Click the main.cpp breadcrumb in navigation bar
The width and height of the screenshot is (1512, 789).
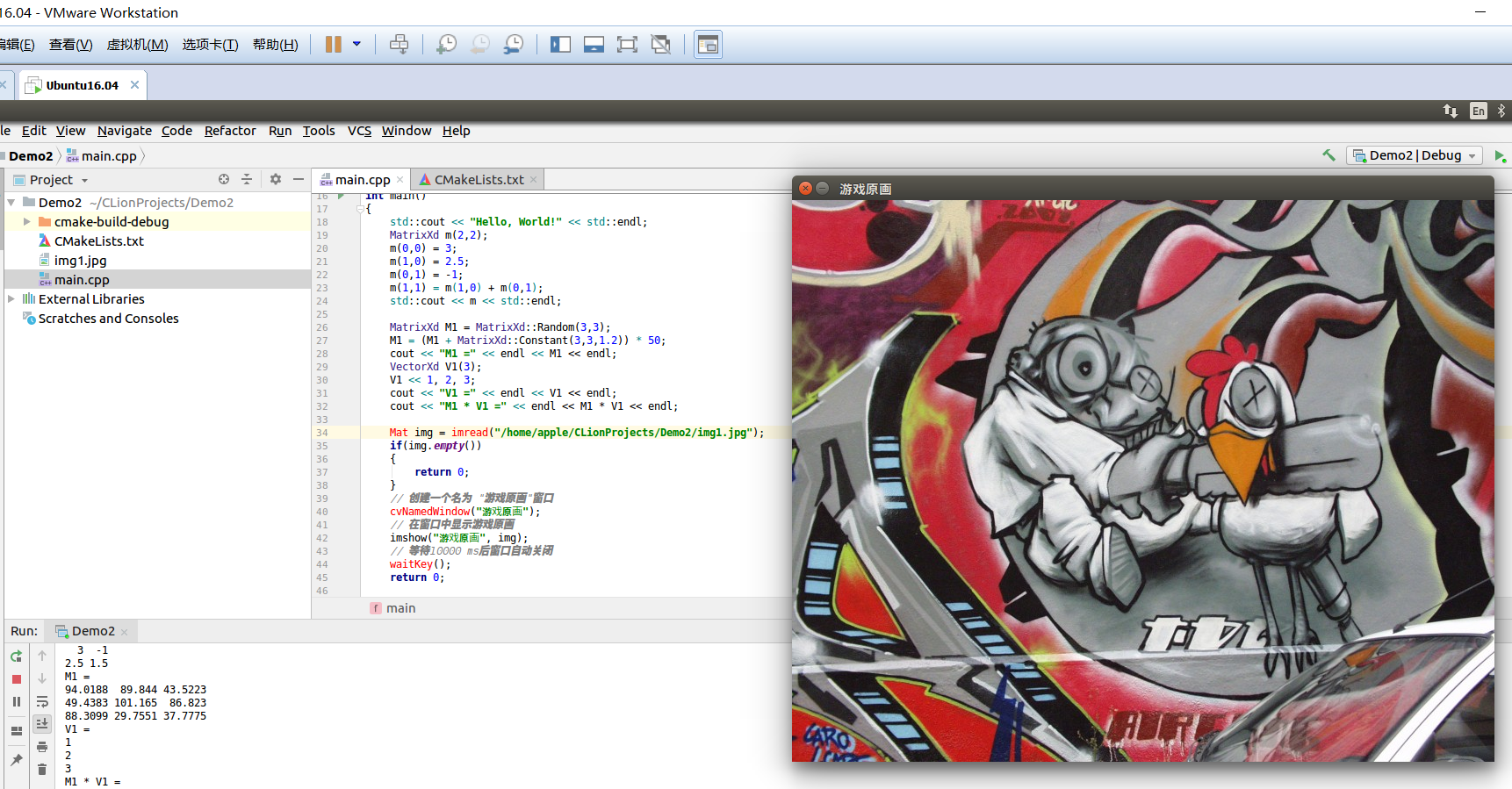click(102, 156)
